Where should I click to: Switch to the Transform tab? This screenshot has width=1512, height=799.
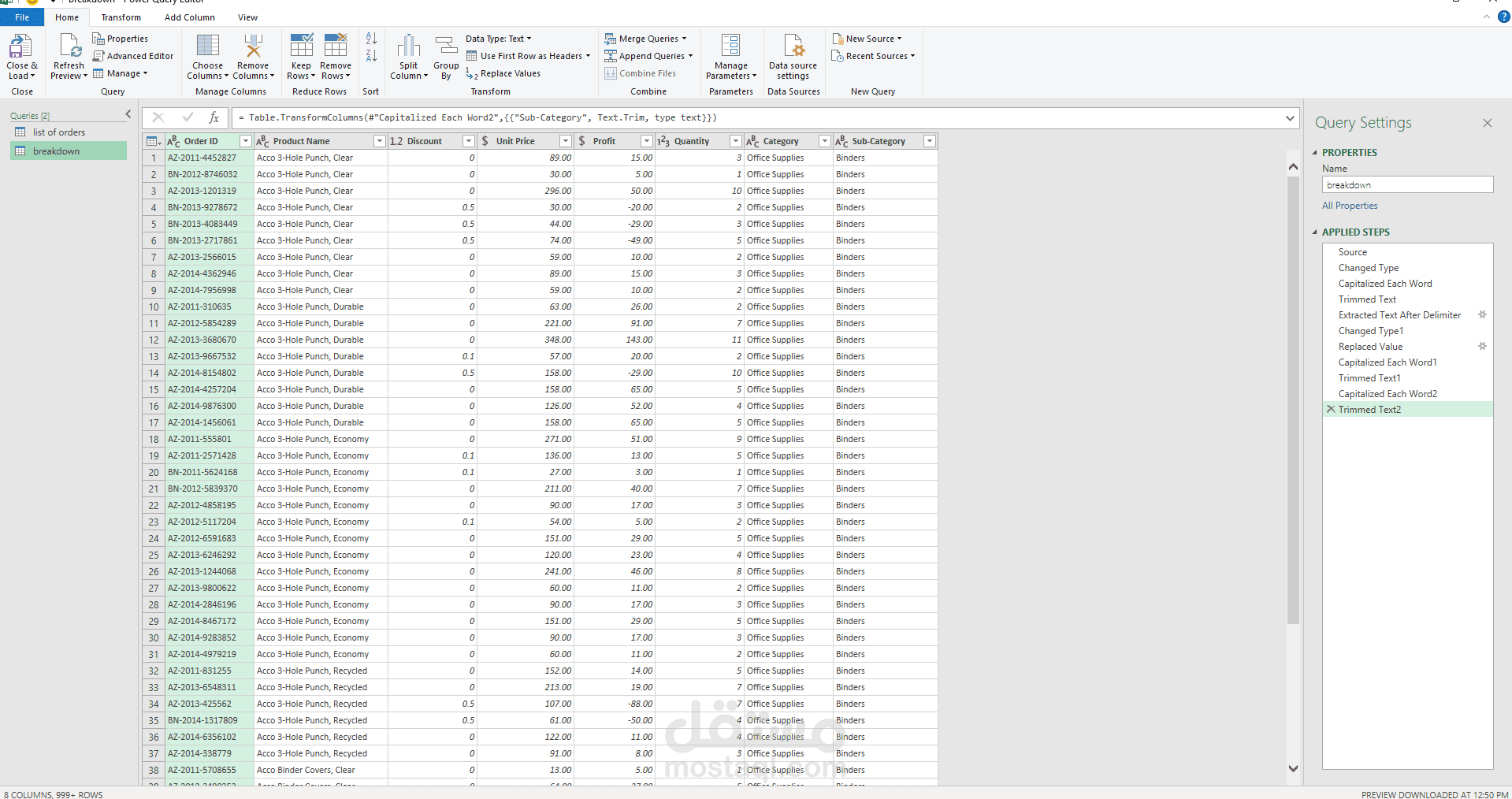coord(121,17)
